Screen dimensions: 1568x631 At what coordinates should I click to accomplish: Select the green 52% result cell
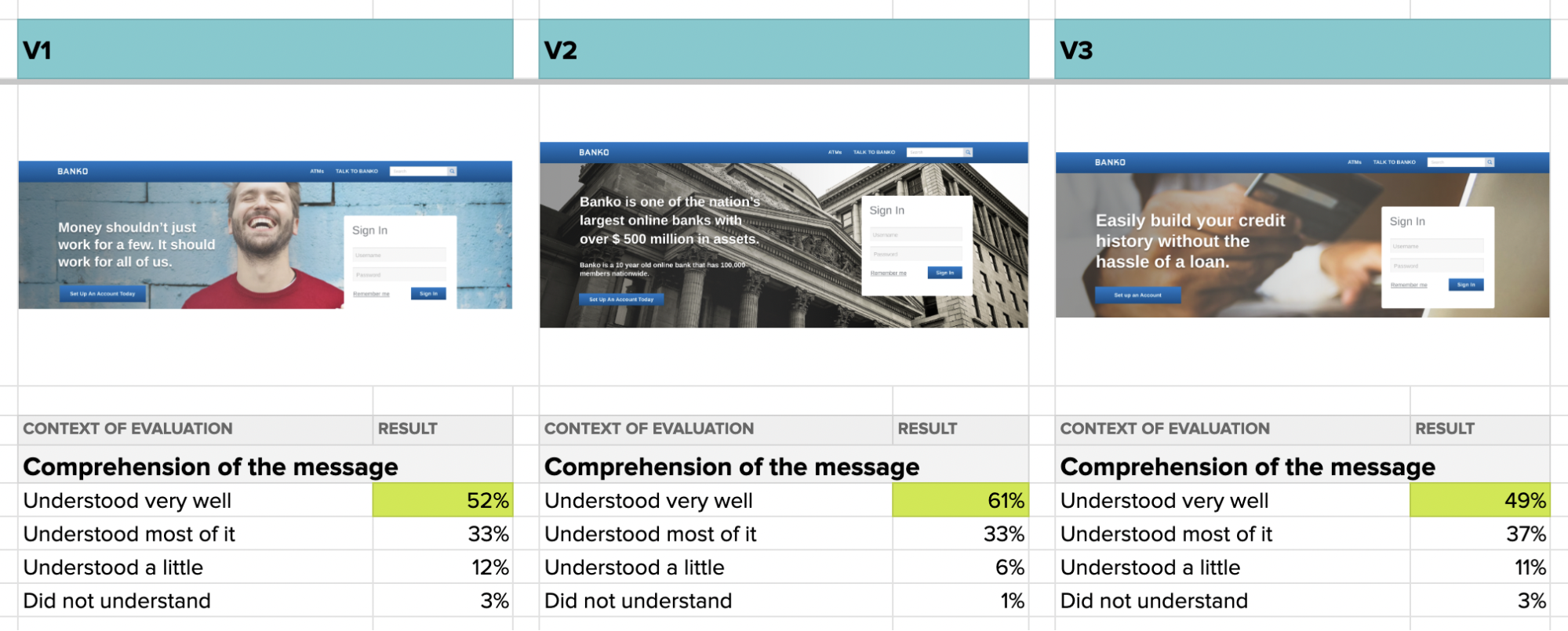(x=442, y=500)
